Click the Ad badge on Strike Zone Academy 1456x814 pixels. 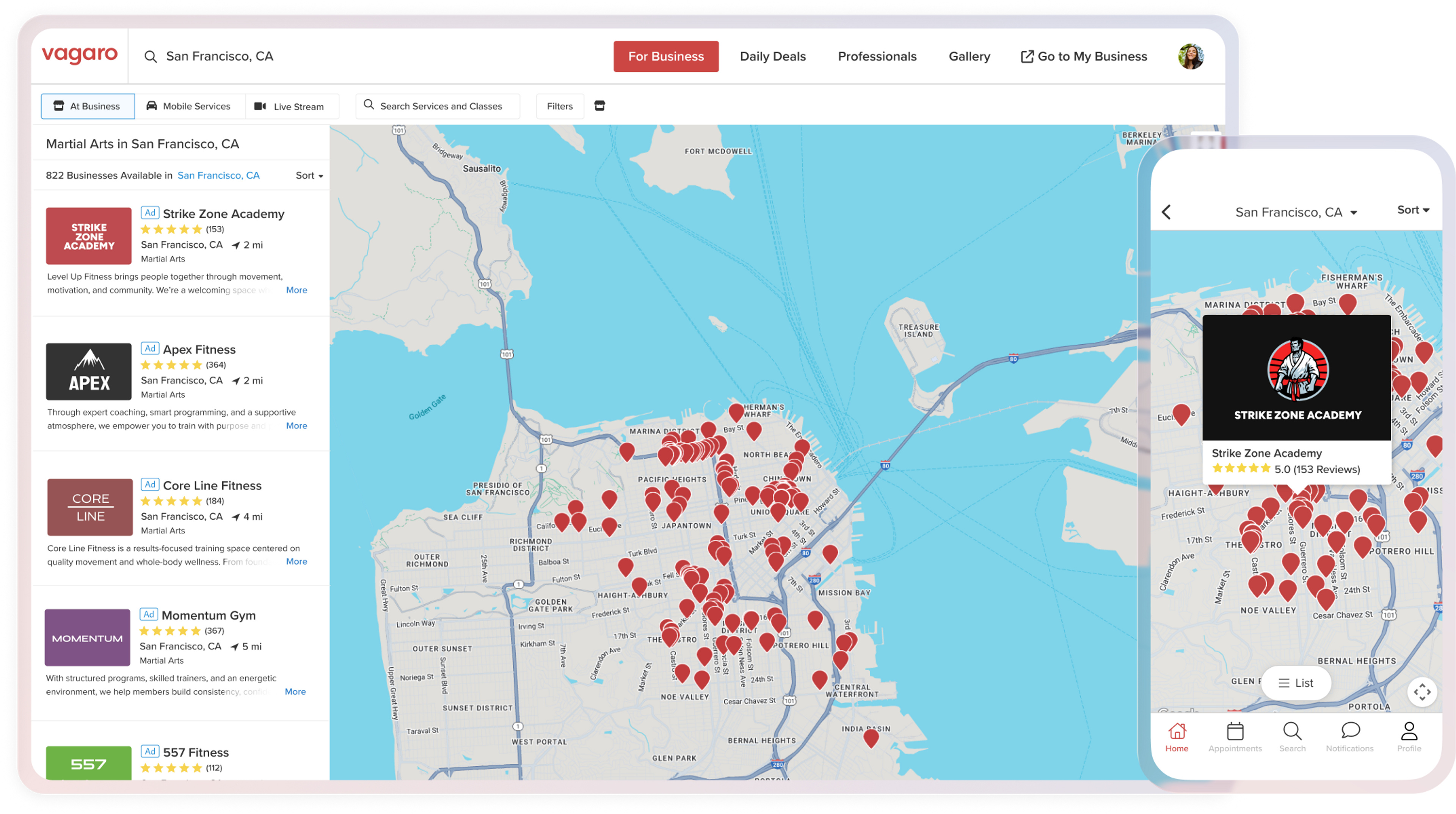150,213
